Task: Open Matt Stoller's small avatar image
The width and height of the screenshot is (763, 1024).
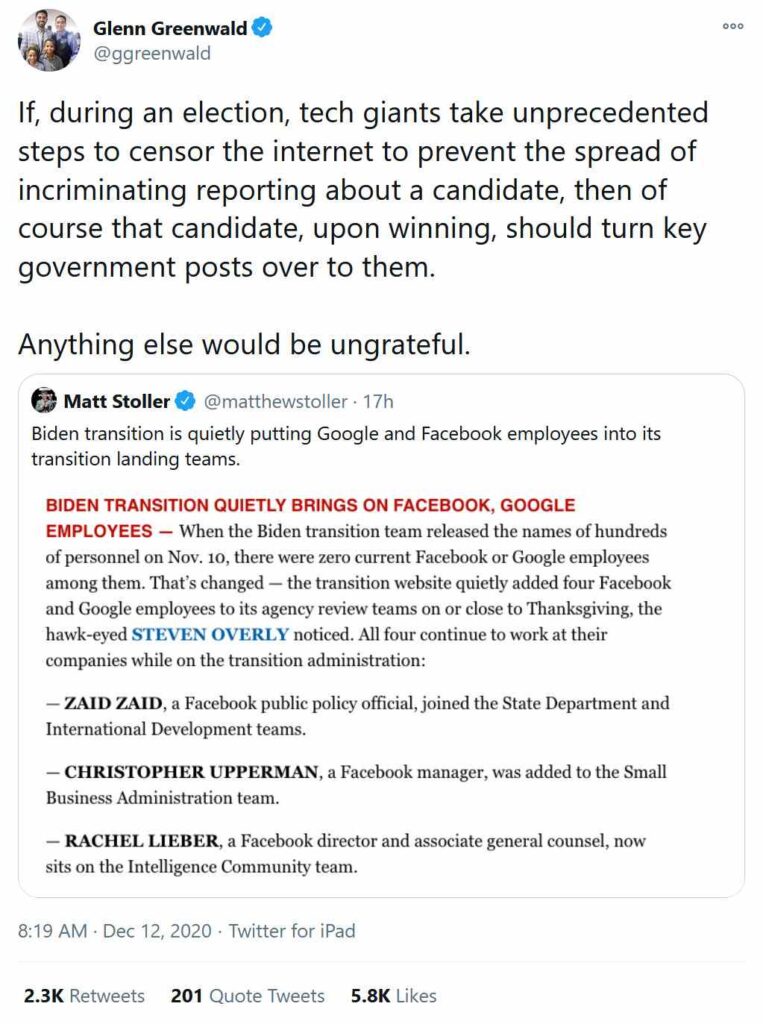Action: coord(44,402)
